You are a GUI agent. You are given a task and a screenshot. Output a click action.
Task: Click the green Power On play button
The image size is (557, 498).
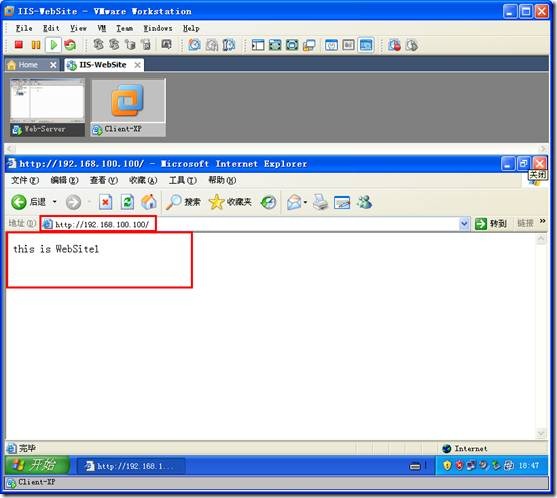click(54, 45)
